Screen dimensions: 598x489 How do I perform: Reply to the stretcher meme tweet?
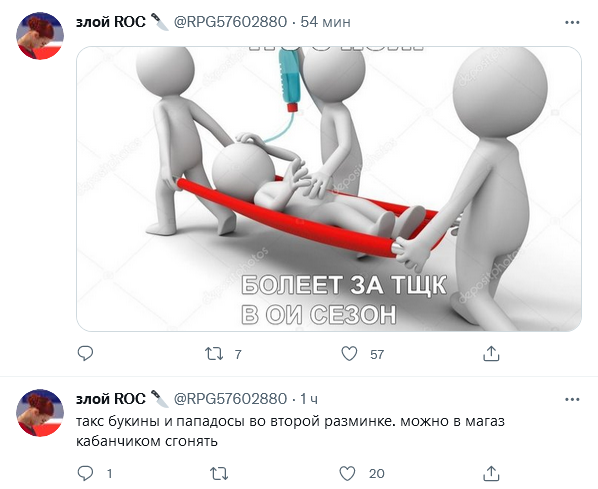pos(85,354)
